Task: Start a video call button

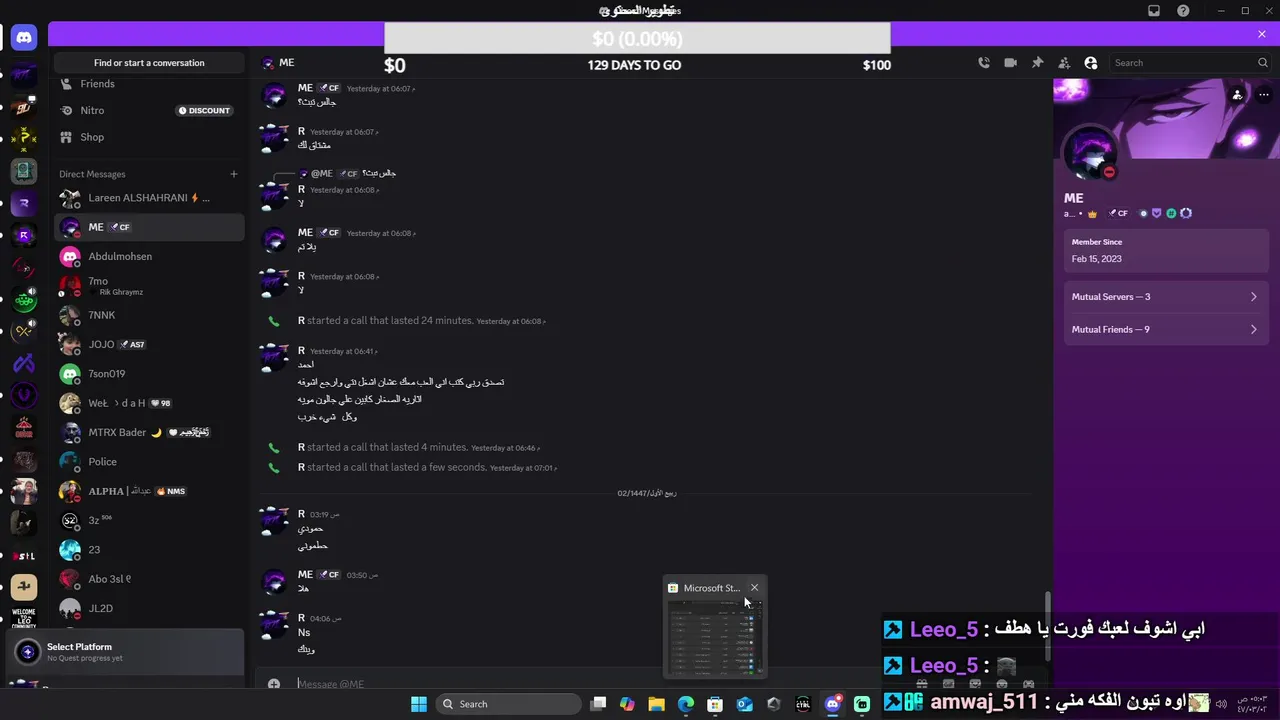Action: tap(1011, 63)
